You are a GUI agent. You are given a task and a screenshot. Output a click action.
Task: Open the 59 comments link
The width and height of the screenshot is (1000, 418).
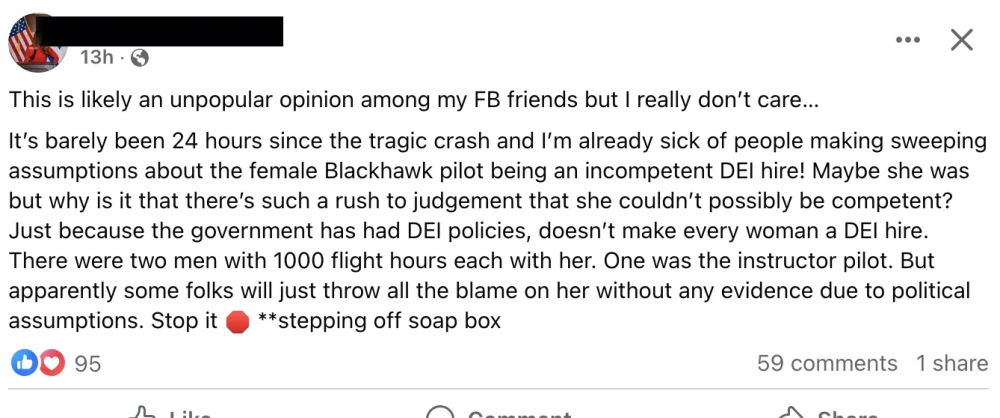tap(827, 363)
